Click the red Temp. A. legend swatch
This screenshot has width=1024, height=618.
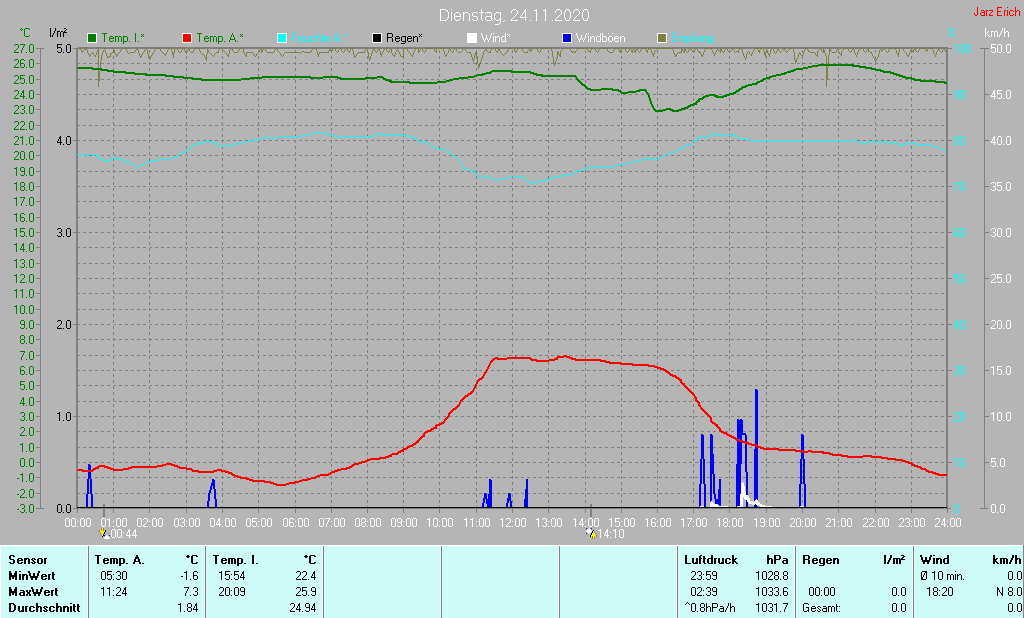pos(187,39)
